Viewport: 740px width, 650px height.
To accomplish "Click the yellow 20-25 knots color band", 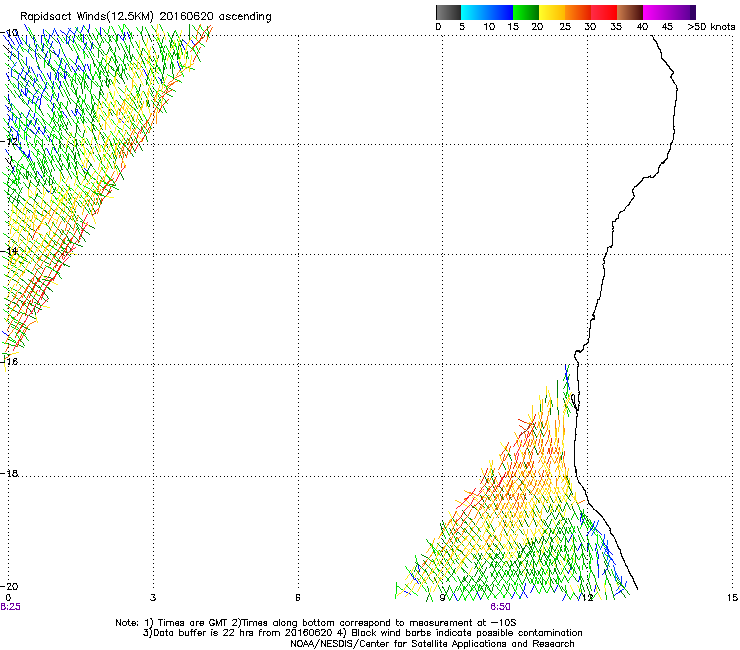I will click(552, 12).
